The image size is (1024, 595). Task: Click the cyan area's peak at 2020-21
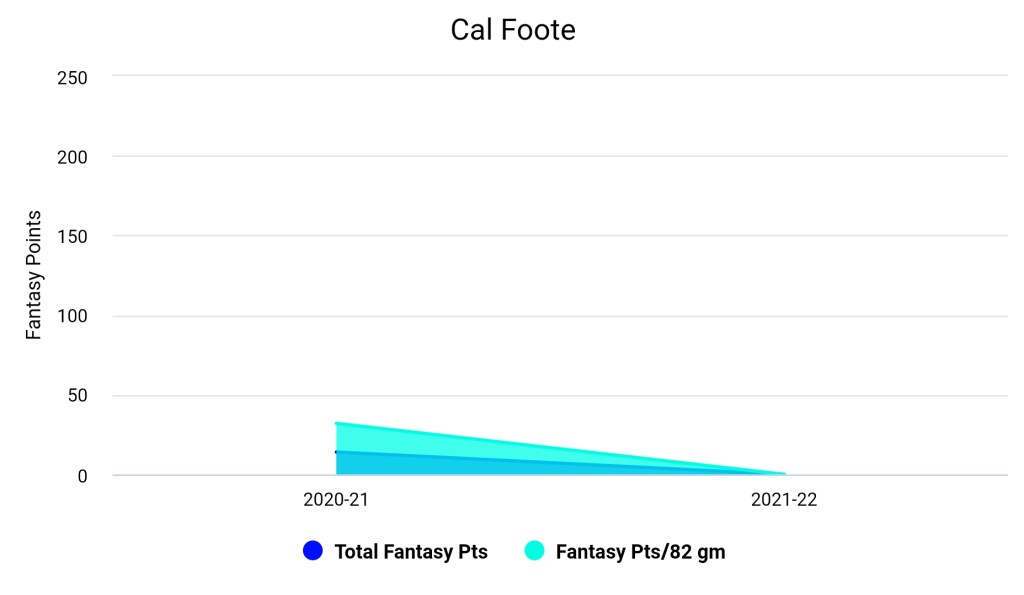pos(337,423)
